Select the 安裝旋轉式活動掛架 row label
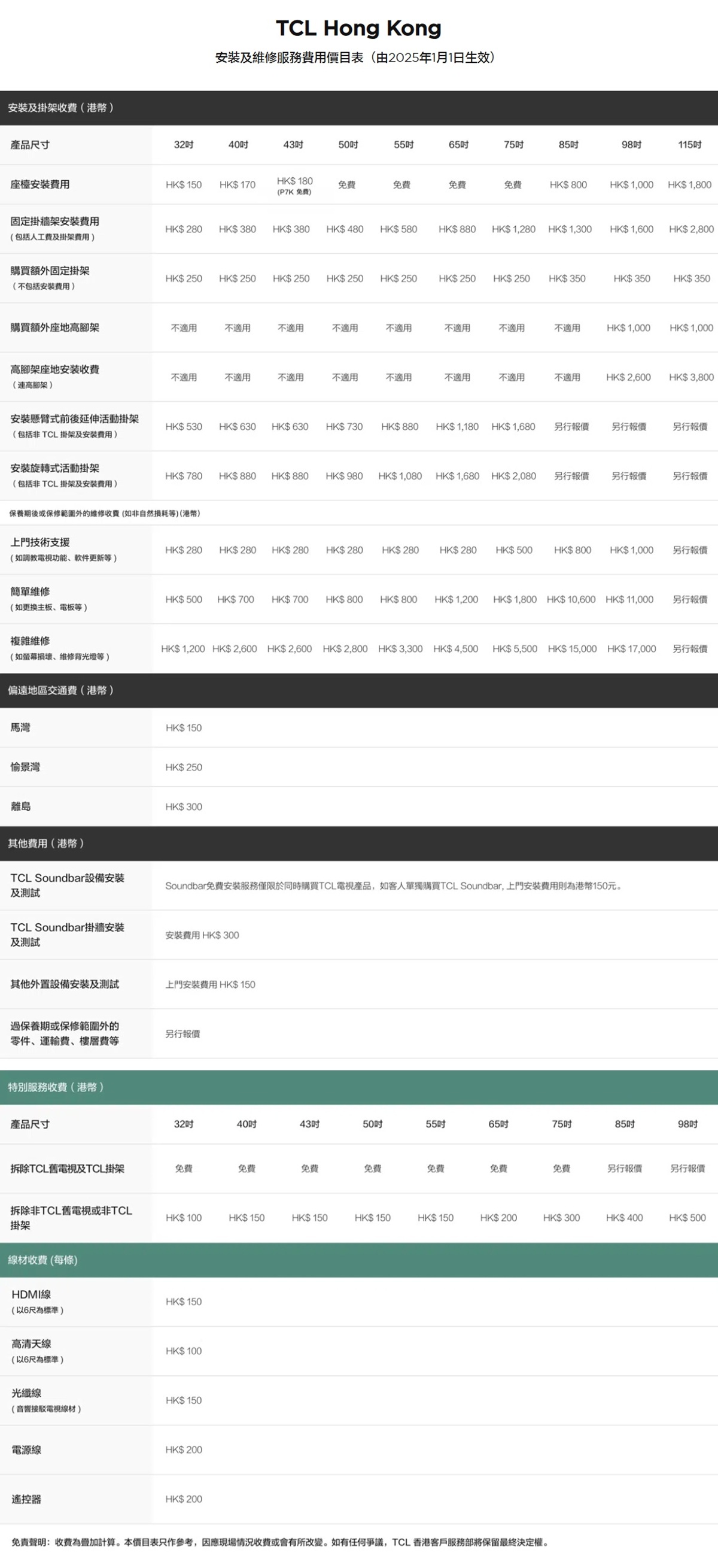The image size is (718, 1568). 55,469
